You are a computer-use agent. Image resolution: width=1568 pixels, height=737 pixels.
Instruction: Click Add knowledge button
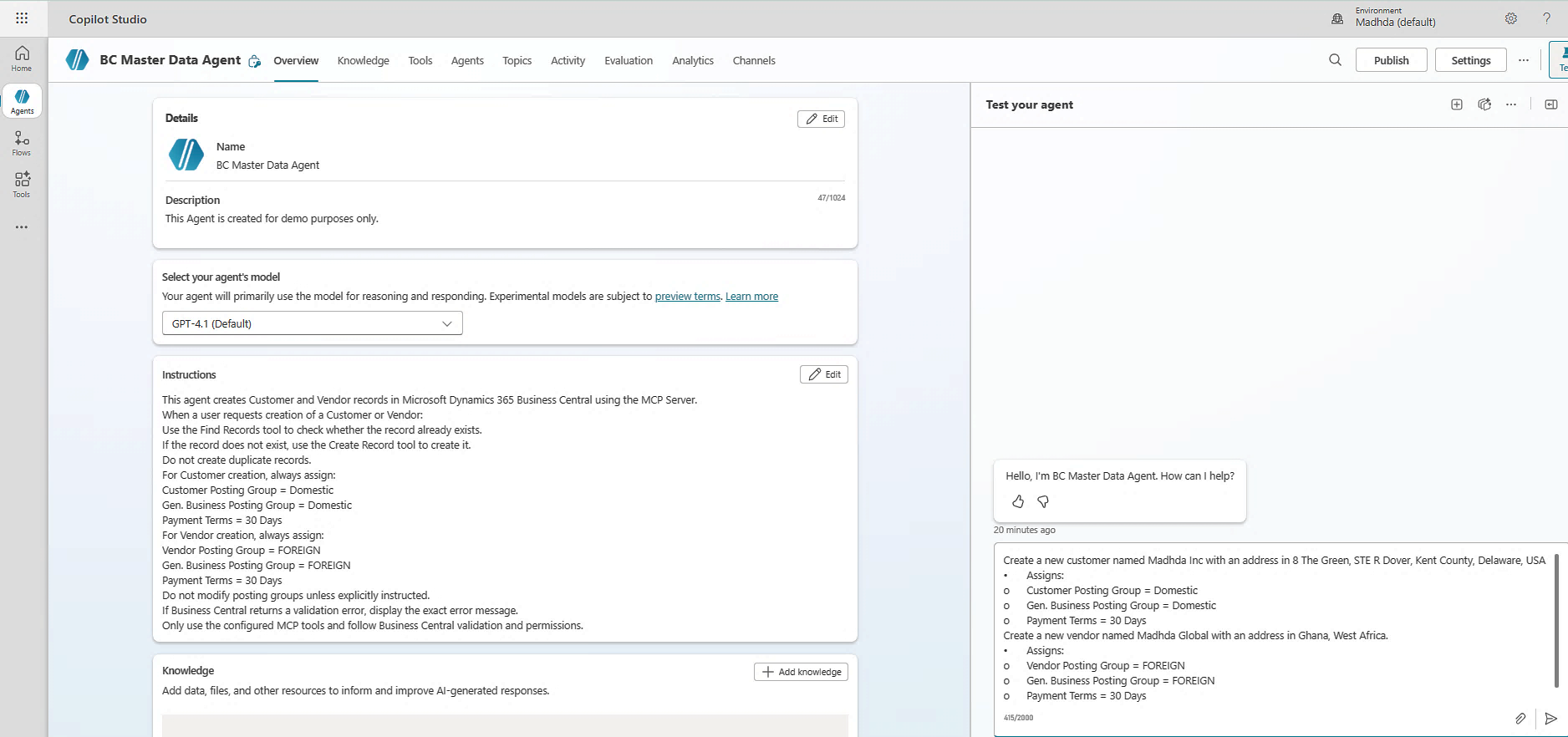(801, 672)
